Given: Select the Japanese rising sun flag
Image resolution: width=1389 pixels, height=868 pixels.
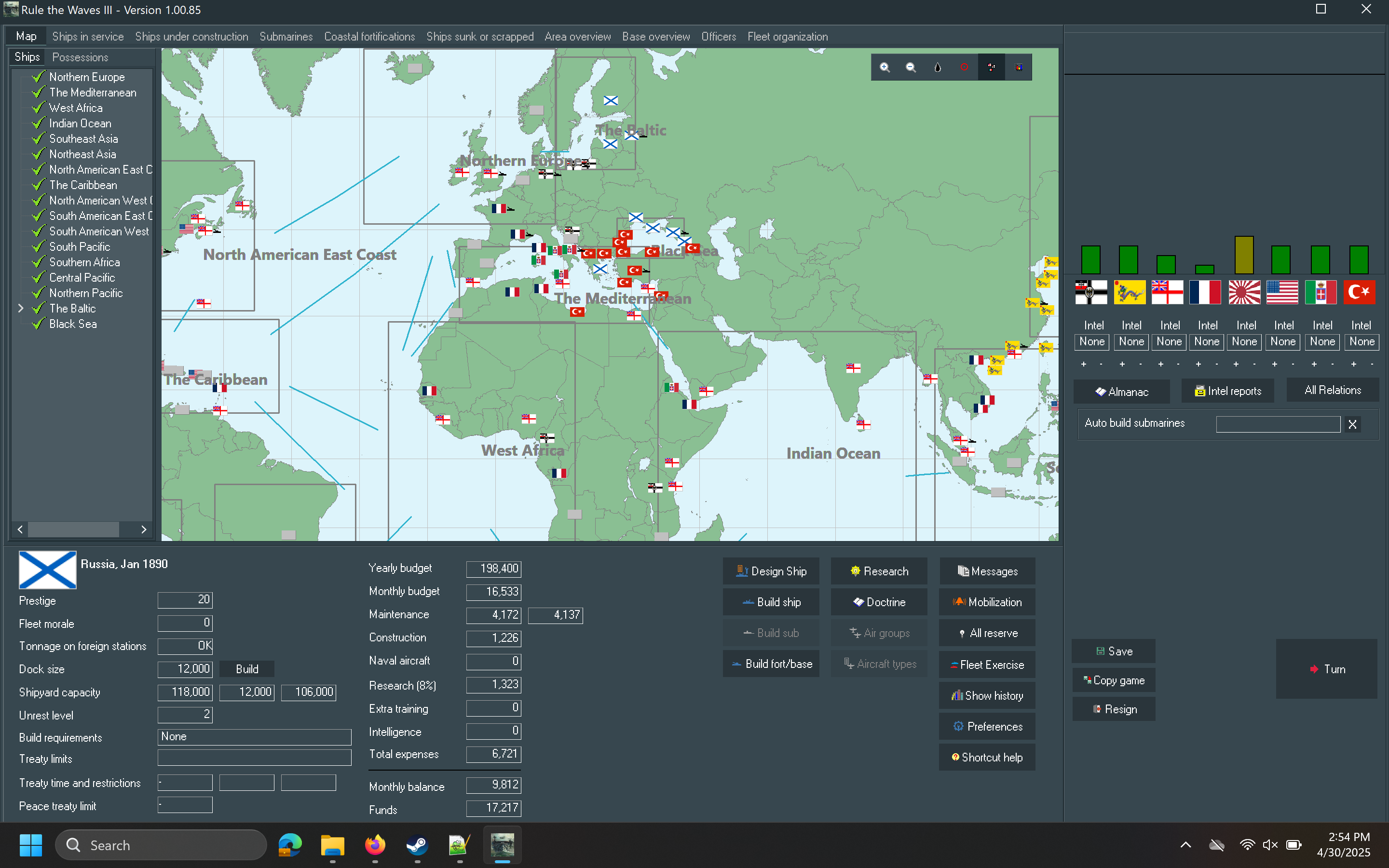Looking at the screenshot, I should point(1244,292).
